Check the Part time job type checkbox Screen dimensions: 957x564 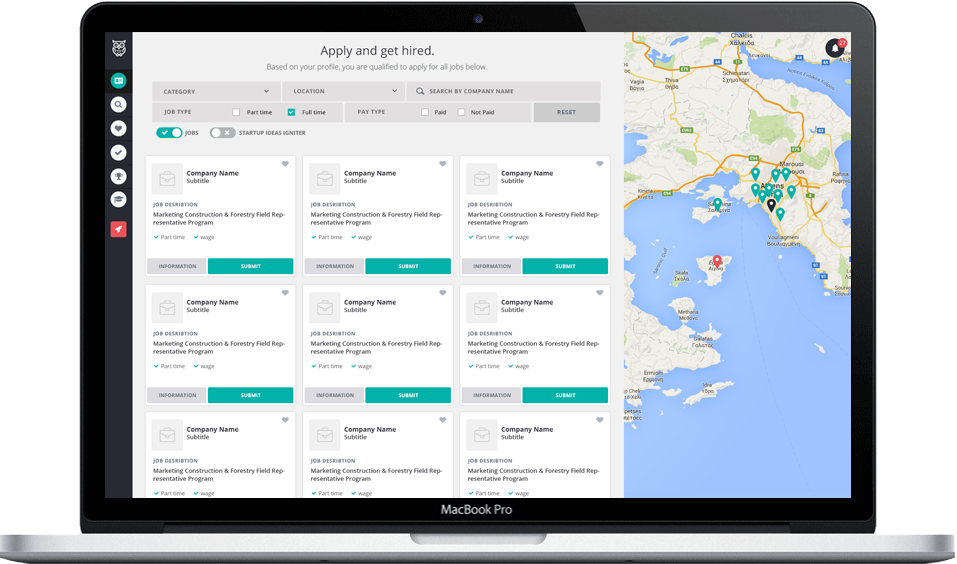pos(236,112)
